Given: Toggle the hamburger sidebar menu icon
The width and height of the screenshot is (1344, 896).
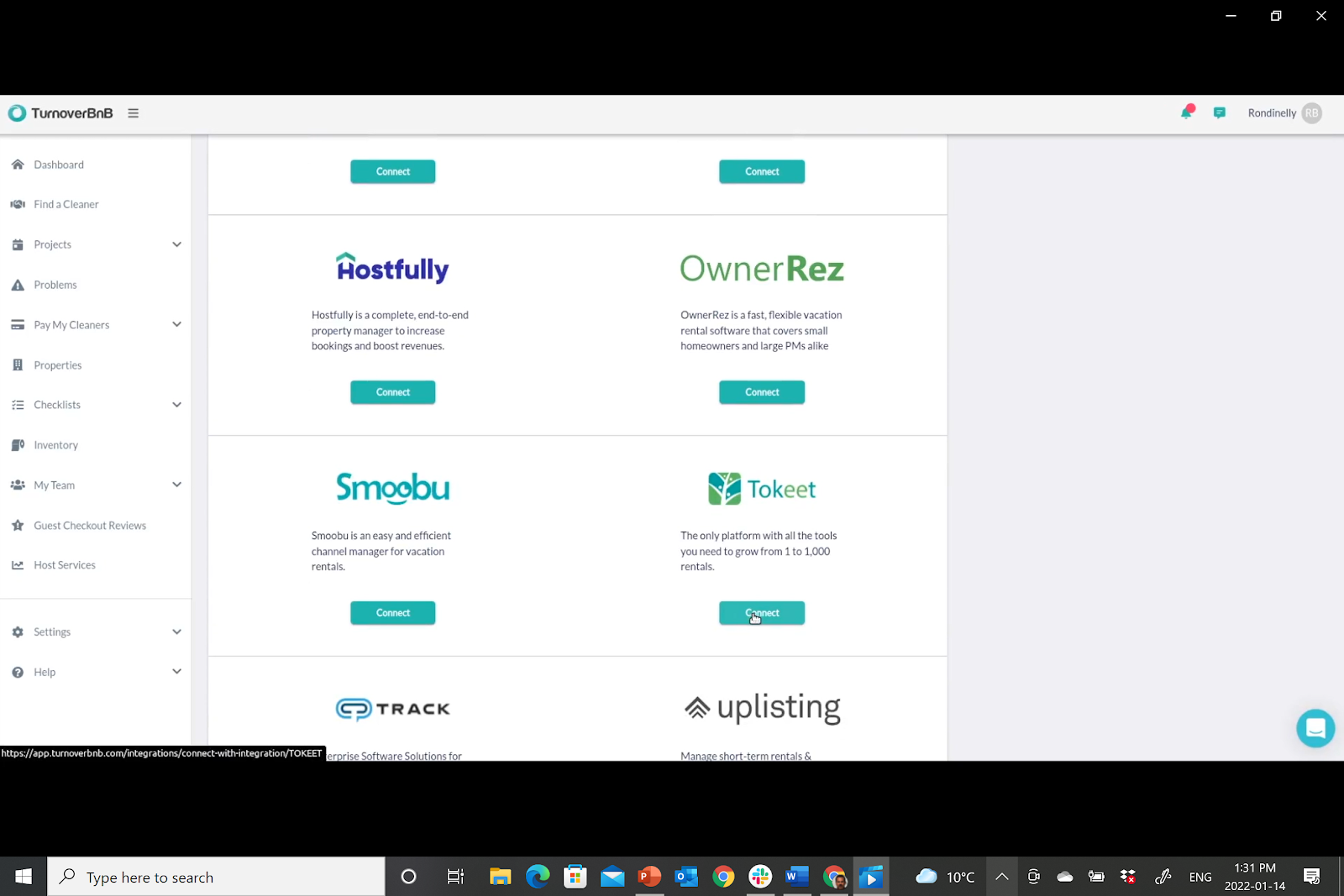Looking at the screenshot, I should tap(133, 113).
